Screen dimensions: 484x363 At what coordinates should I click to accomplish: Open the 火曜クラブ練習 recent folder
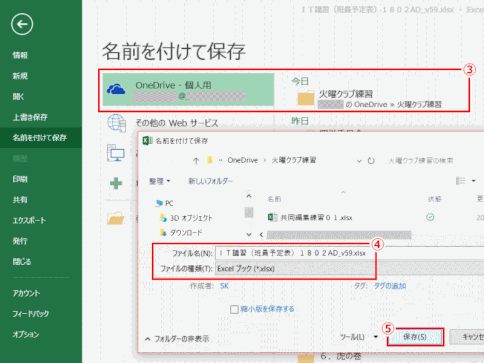pos(370,99)
